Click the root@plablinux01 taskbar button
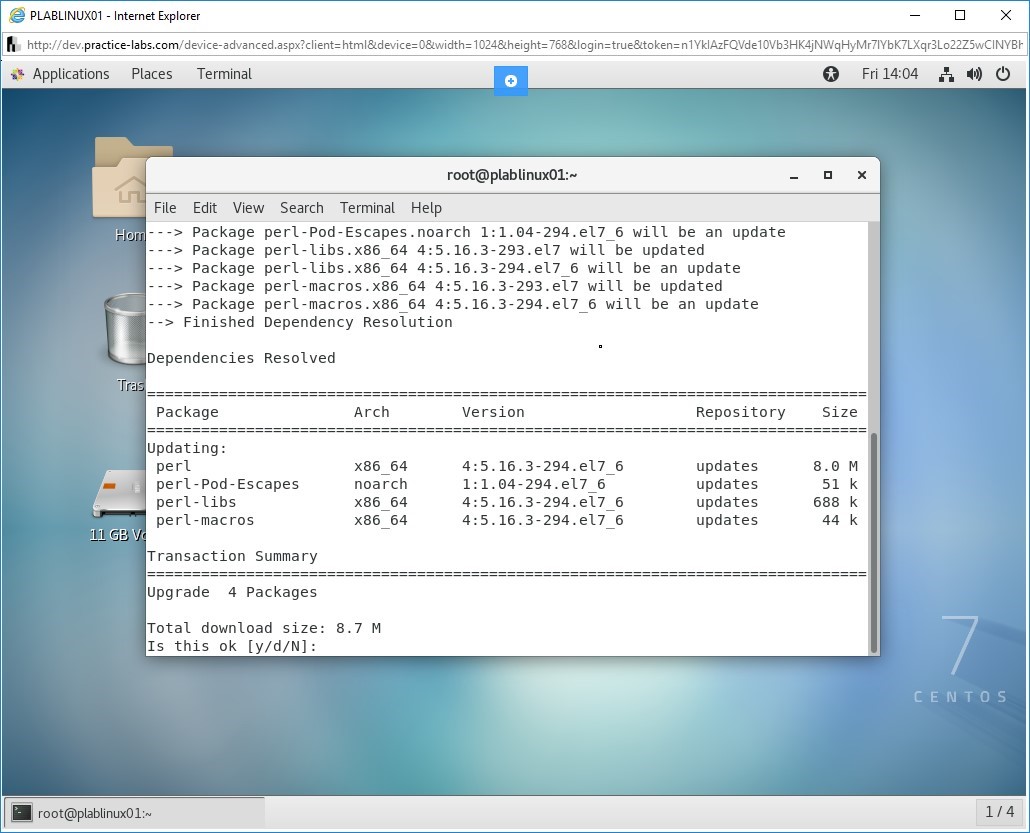The height and width of the screenshot is (833, 1030). click(x=135, y=813)
